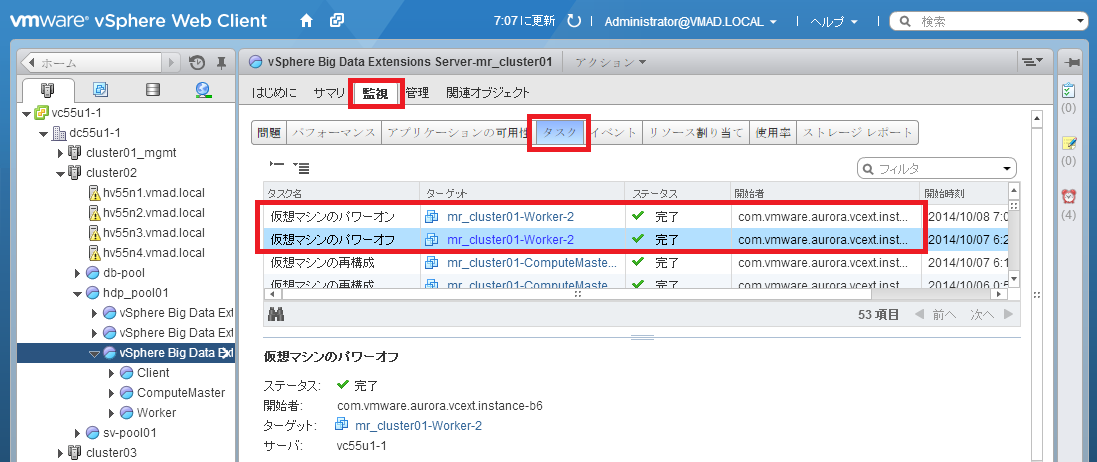Open the alarms icon in right sidebar
1097x462 pixels.
click(1068, 196)
